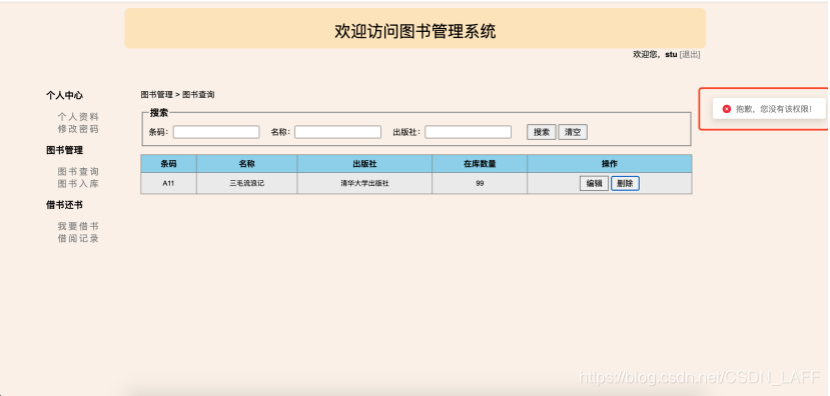The height and width of the screenshot is (396, 830).
Task: Click the 清空 button
Action: 573,132
